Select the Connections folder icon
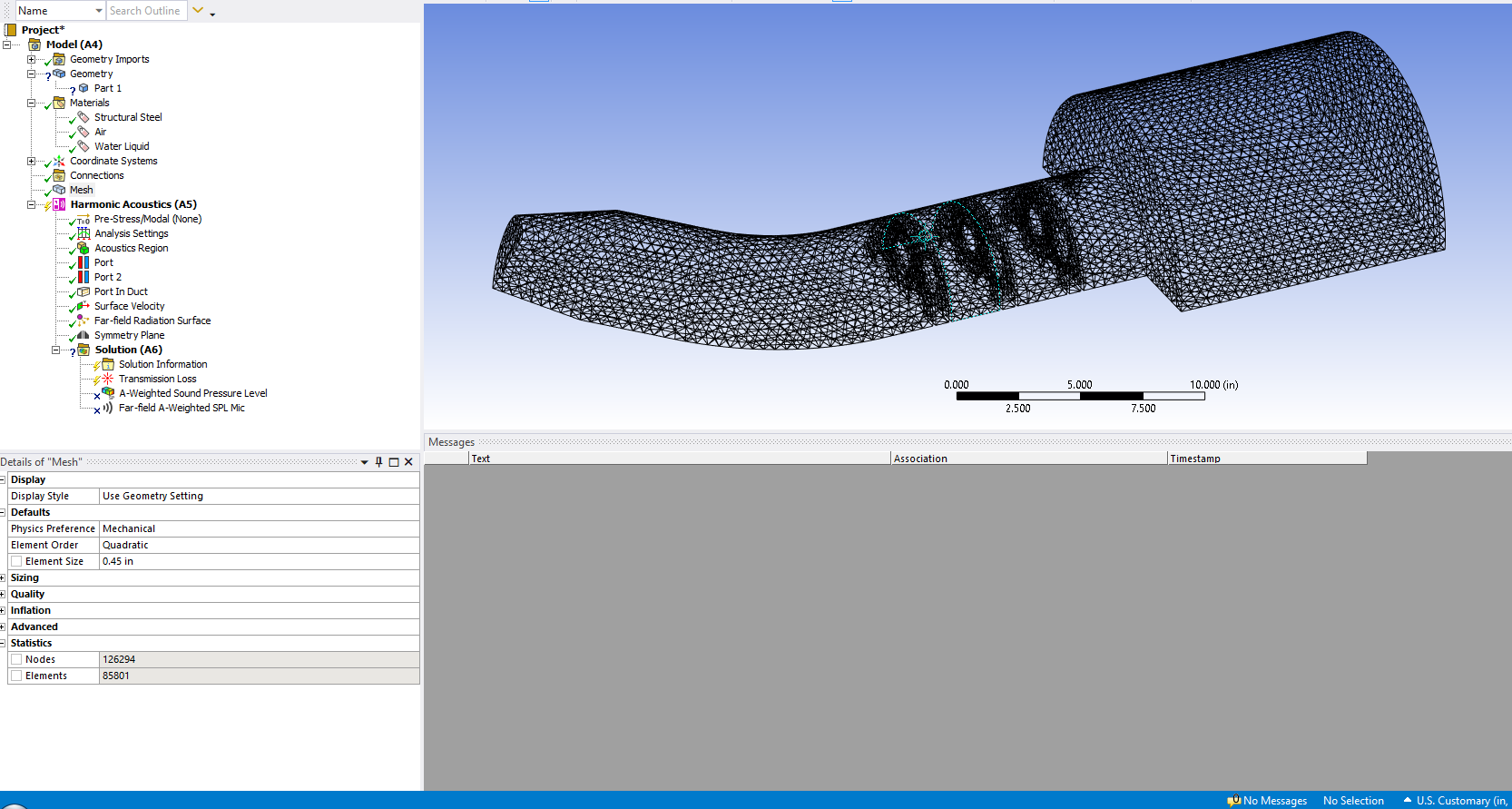The height and width of the screenshot is (809, 1512). (x=59, y=175)
